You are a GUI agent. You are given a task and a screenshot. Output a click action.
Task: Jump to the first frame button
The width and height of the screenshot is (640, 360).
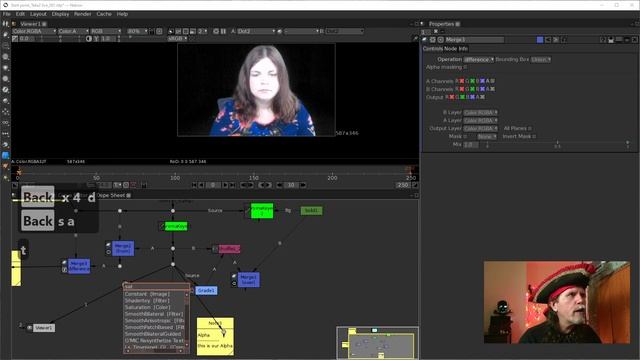click(x=194, y=185)
